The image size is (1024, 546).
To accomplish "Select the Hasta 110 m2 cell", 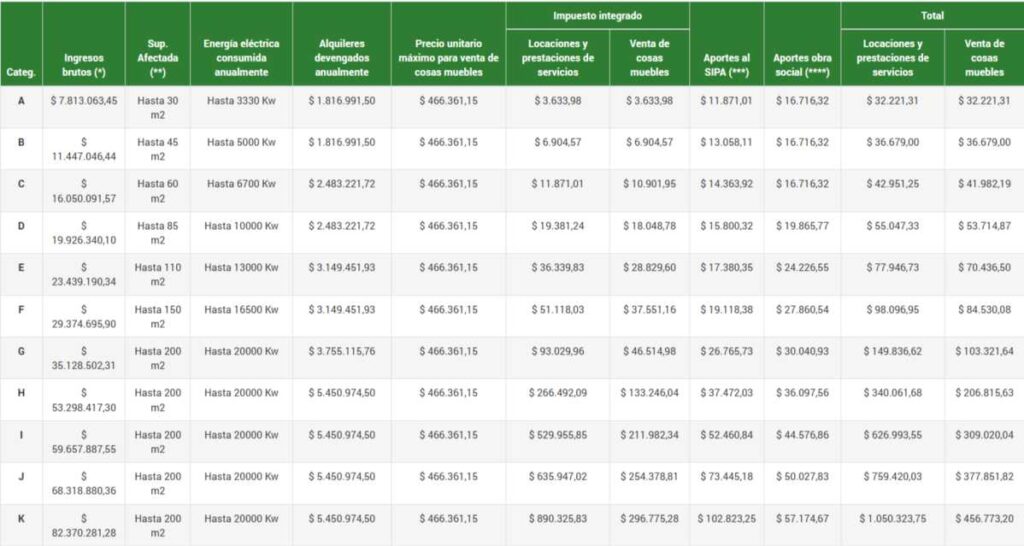I will click(x=157, y=274).
